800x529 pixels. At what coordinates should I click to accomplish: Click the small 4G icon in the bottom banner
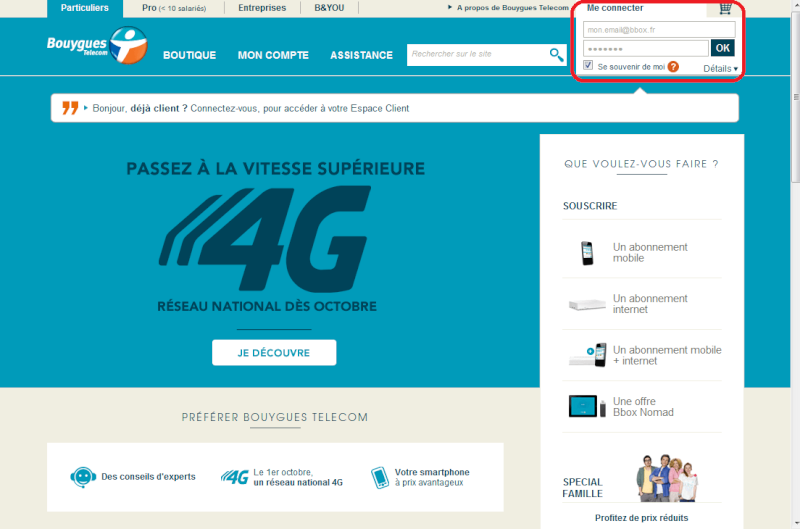click(235, 477)
